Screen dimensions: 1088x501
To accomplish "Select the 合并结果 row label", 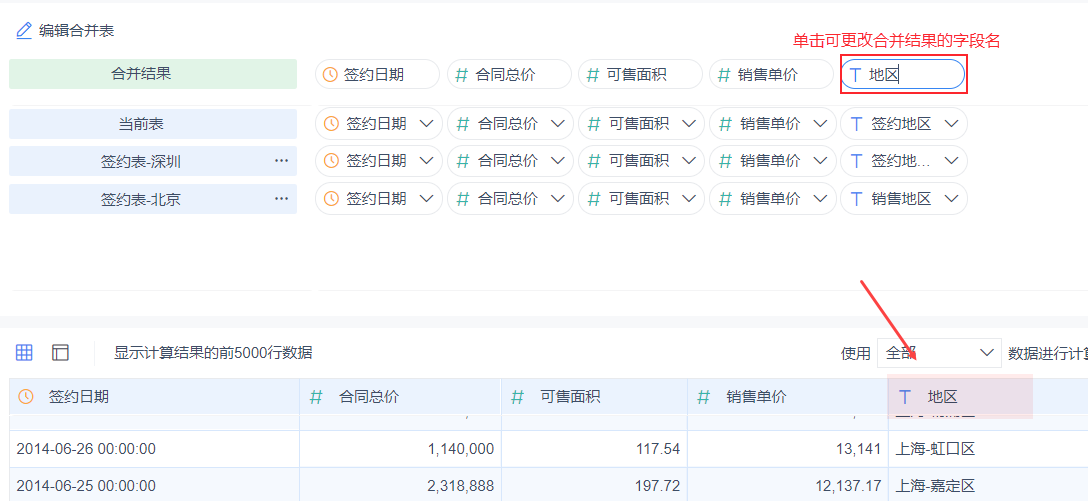I will coord(153,74).
